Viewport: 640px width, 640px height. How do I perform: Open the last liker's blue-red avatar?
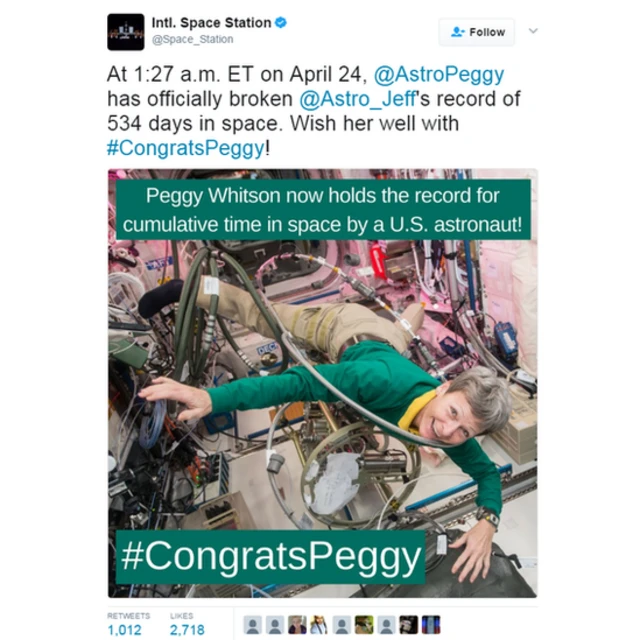point(431,625)
